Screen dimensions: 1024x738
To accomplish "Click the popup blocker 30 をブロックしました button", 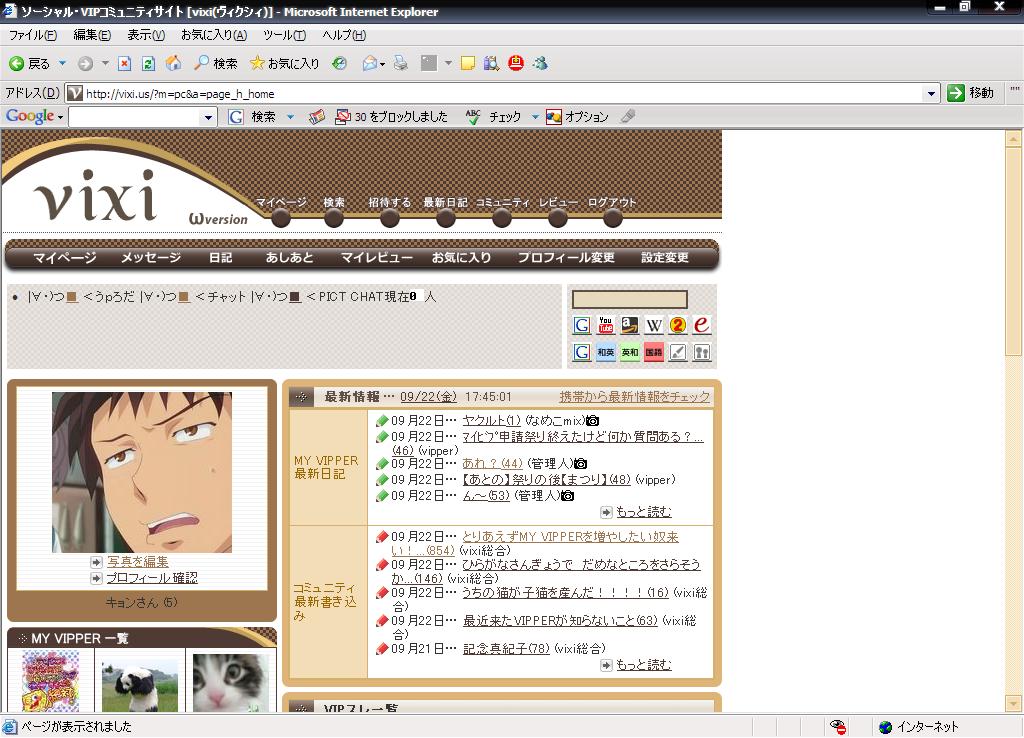I will pos(391,117).
